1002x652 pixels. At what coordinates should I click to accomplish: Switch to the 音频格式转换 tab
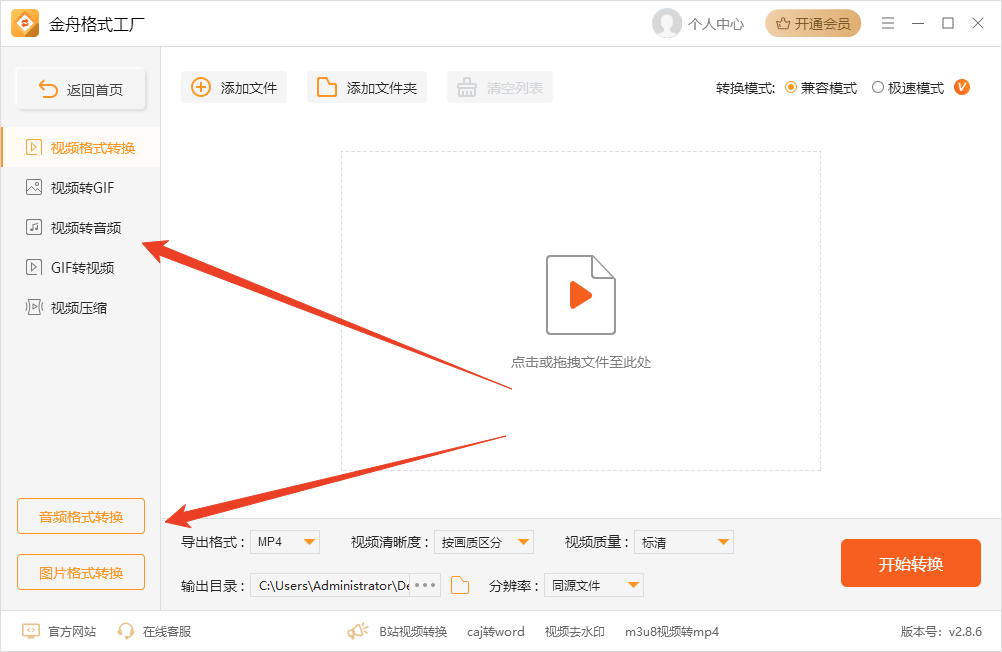(x=80, y=516)
